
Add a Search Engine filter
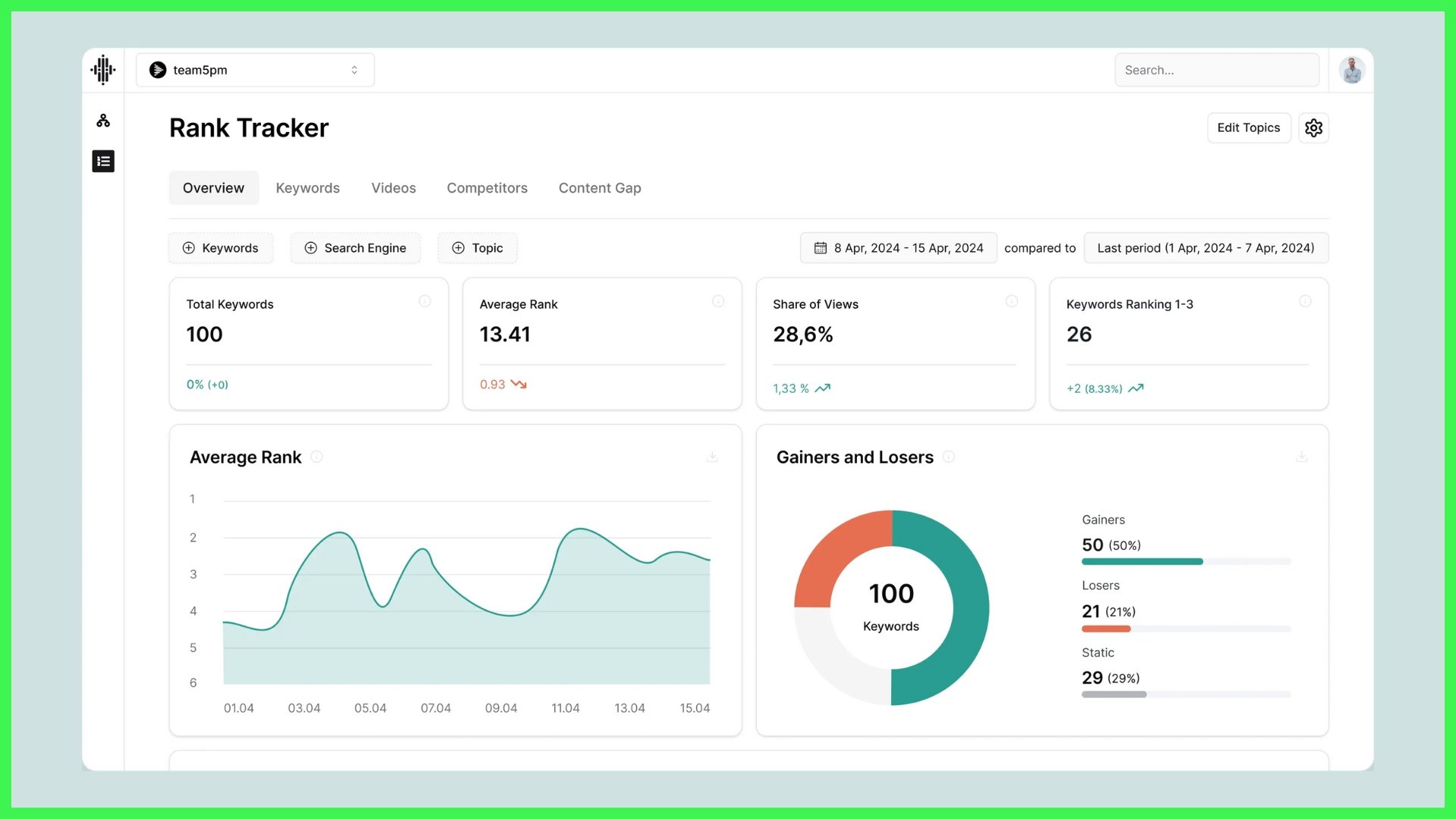pyautogui.click(x=355, y=248)
